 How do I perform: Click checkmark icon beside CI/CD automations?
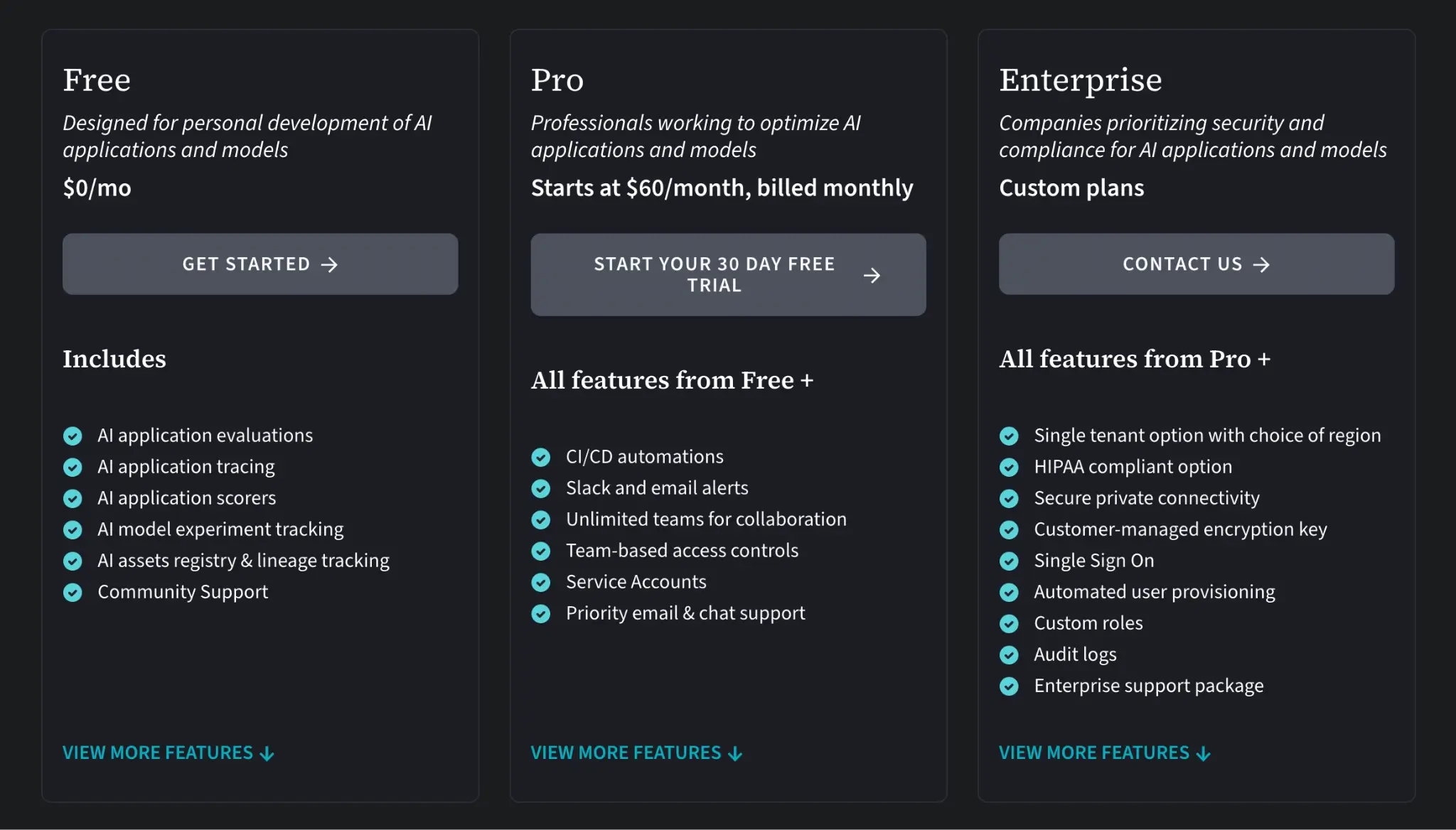point(541,457)
